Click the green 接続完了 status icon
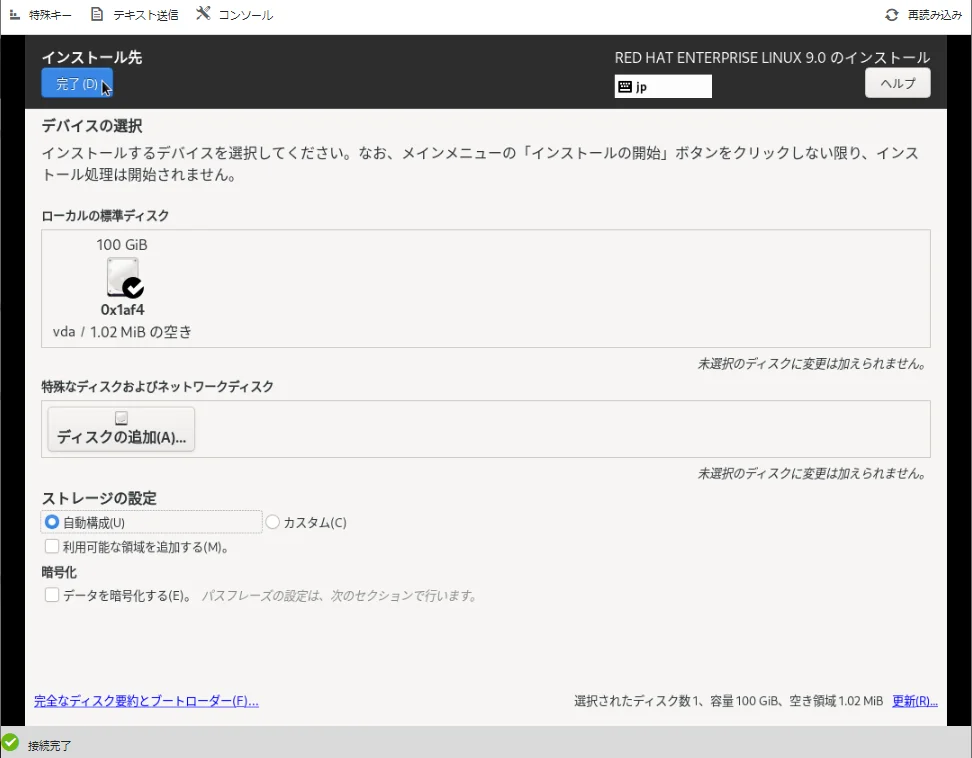972x758 pixels. (x=11, y=743)
